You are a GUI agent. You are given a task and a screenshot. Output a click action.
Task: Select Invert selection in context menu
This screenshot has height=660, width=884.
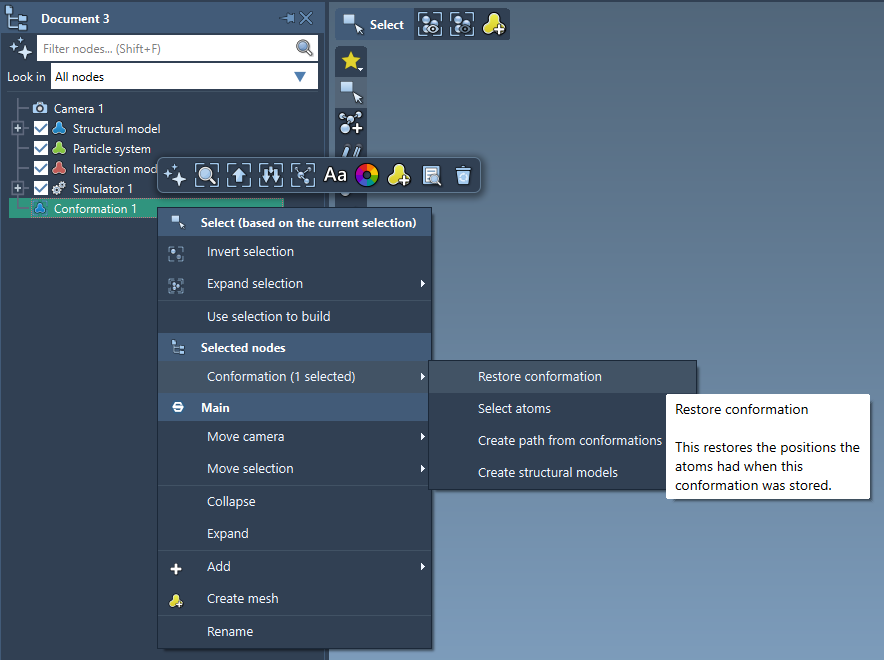click(x=250, y=252)
